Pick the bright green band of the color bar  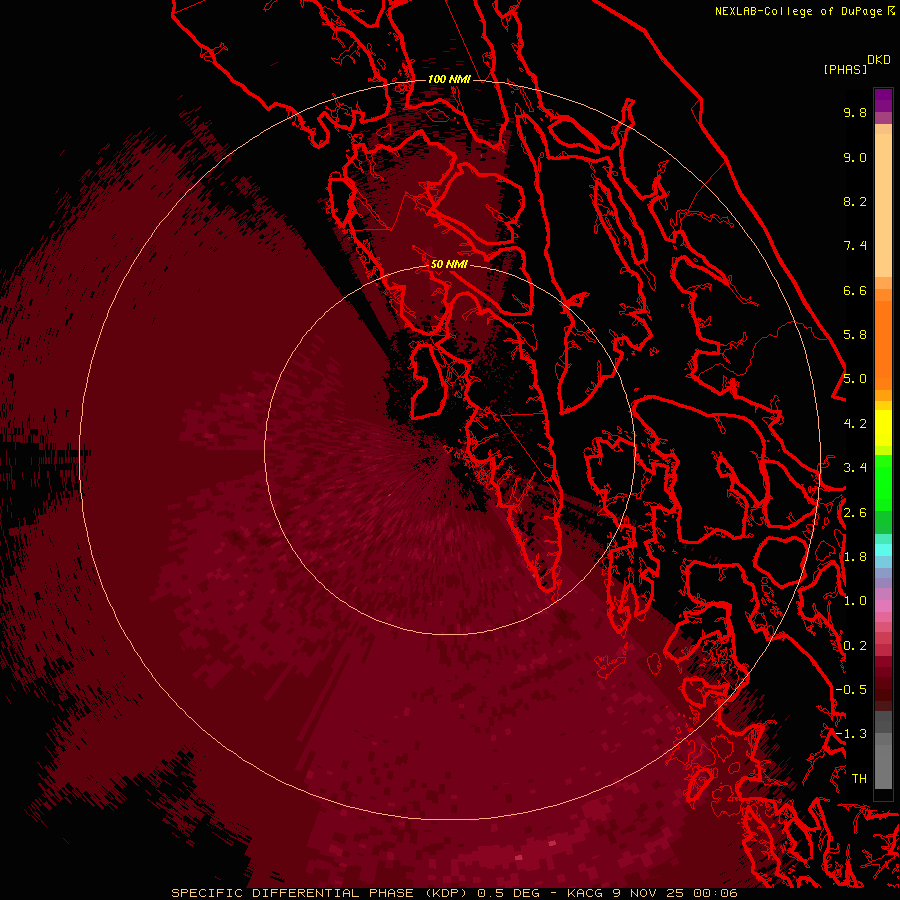point(883,482)
